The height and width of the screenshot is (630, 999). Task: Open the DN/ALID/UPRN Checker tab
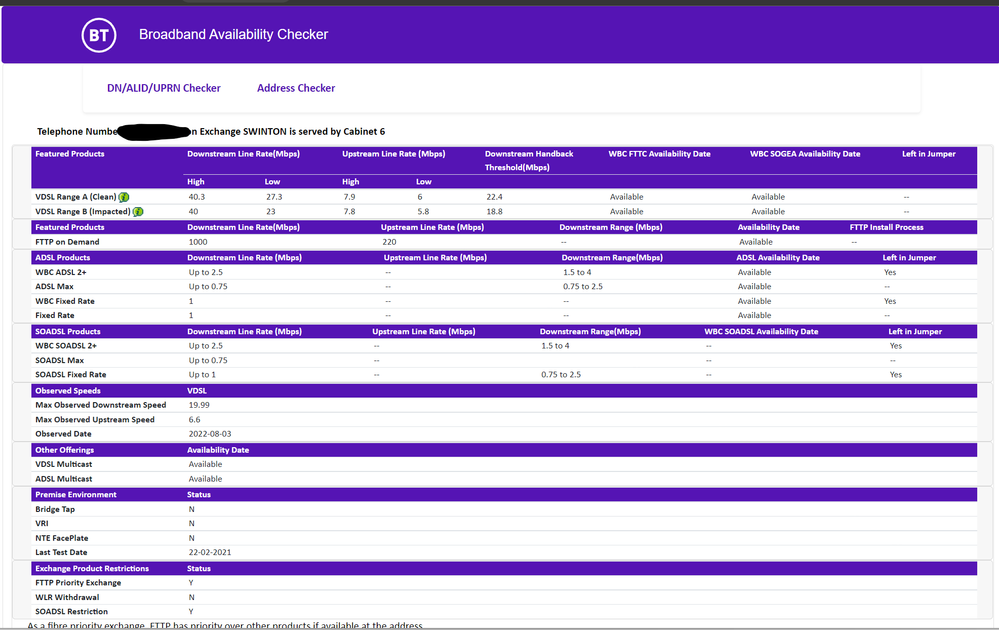[x=164, y=88]
